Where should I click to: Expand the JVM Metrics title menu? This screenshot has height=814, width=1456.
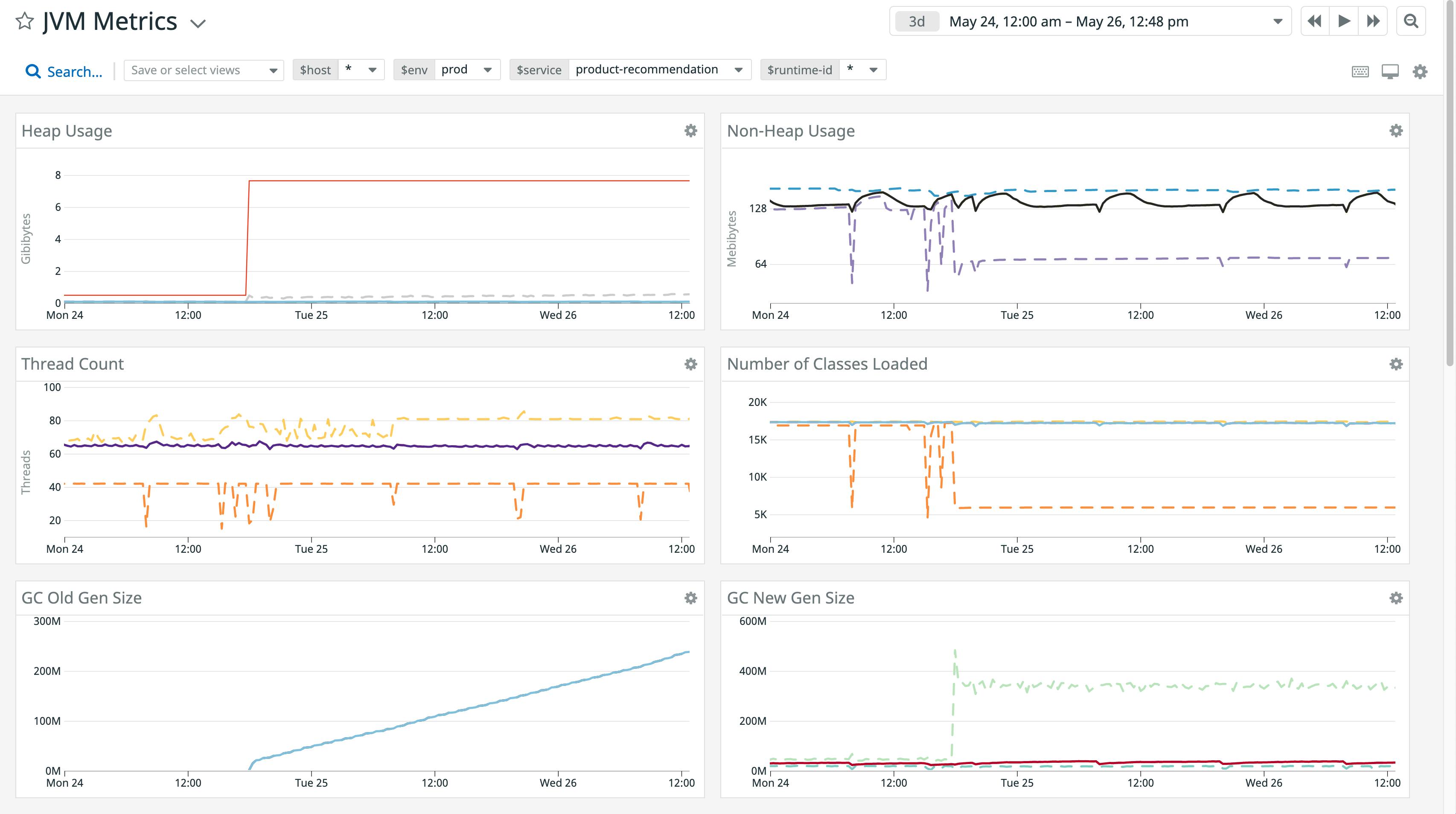(x=197, y=23)
